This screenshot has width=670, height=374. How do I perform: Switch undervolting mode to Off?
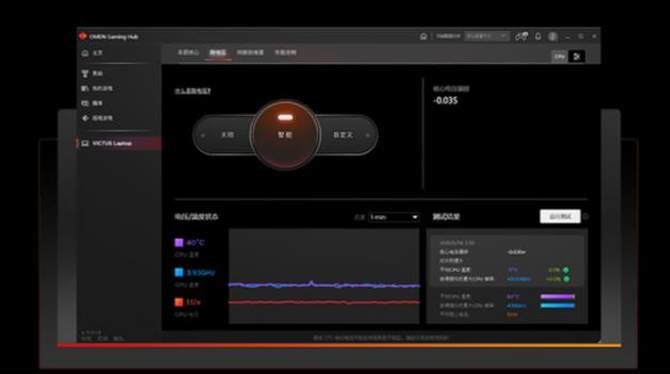(x=227, y=135)
